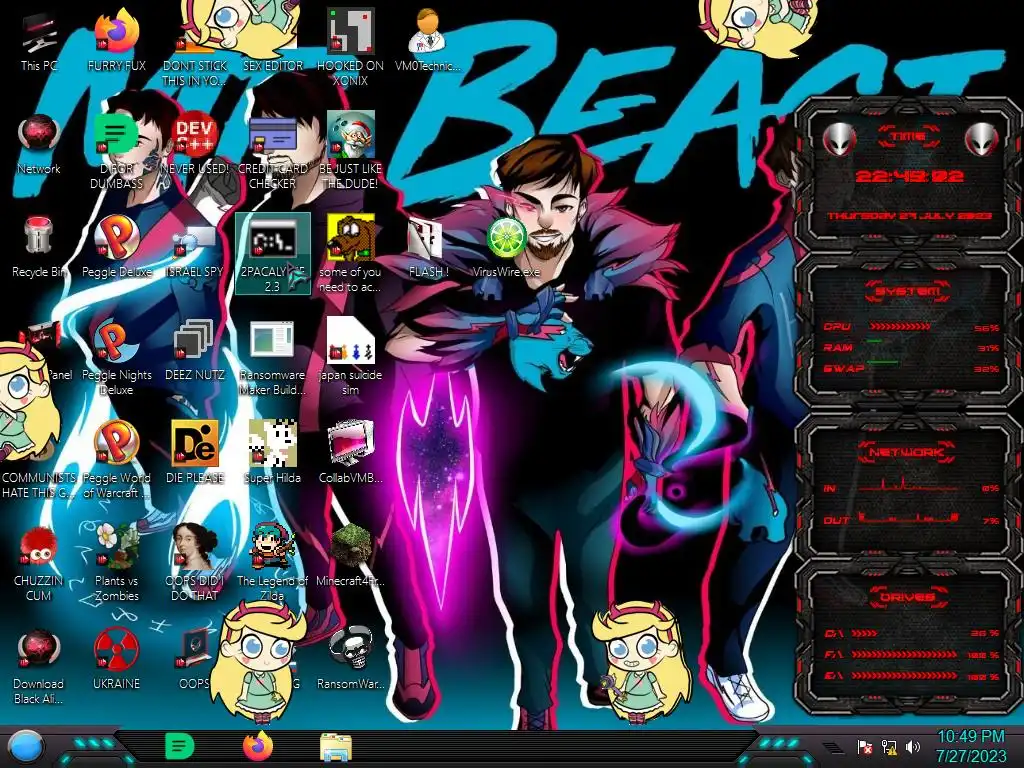Click the NETWORK widget header
Screen dimensions: 1024x768
907,452
